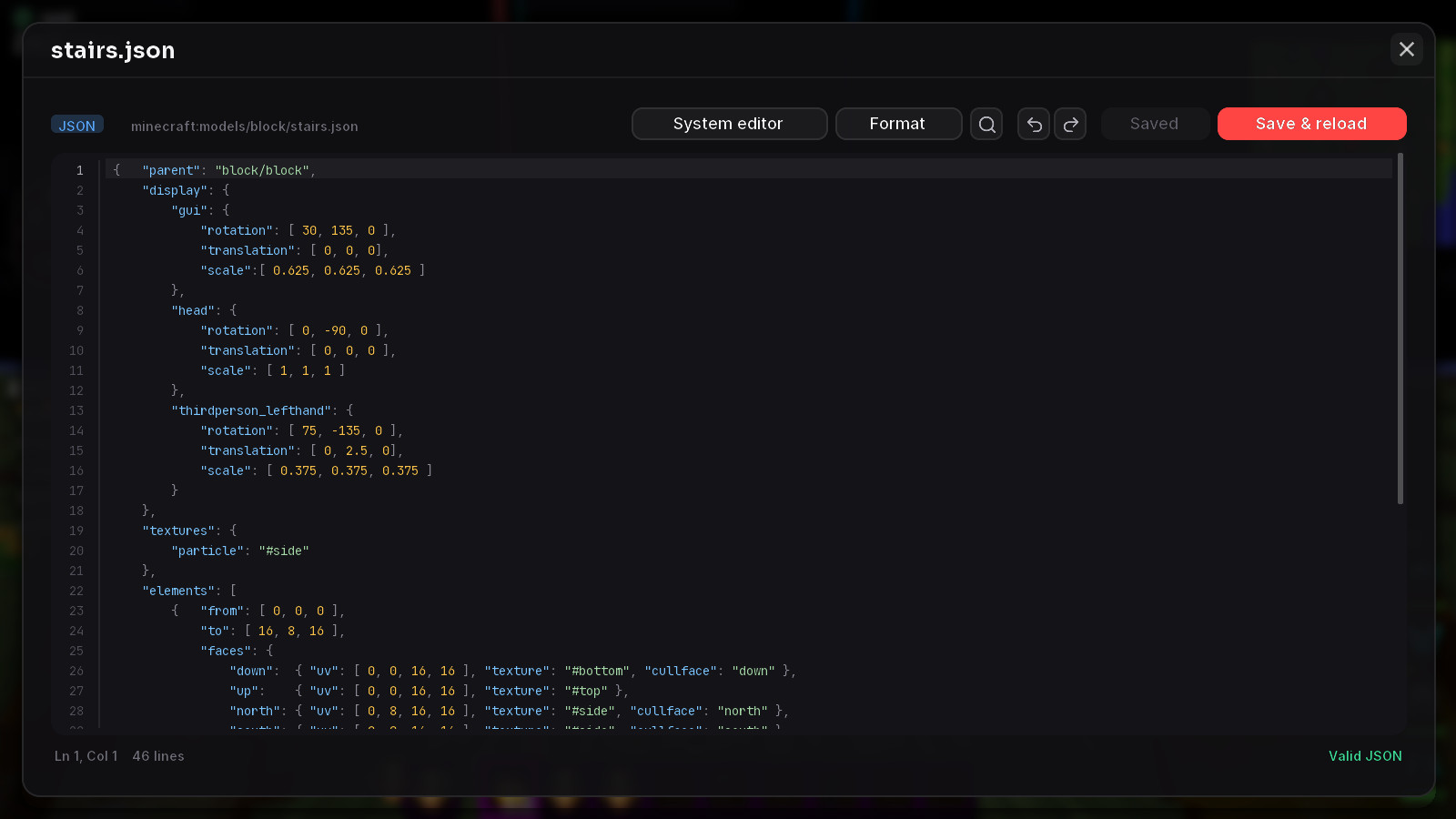This screenshot has width=1456, height=819.
Task: Click the rotation value 30, 135, 0
Action: point(339,230)
